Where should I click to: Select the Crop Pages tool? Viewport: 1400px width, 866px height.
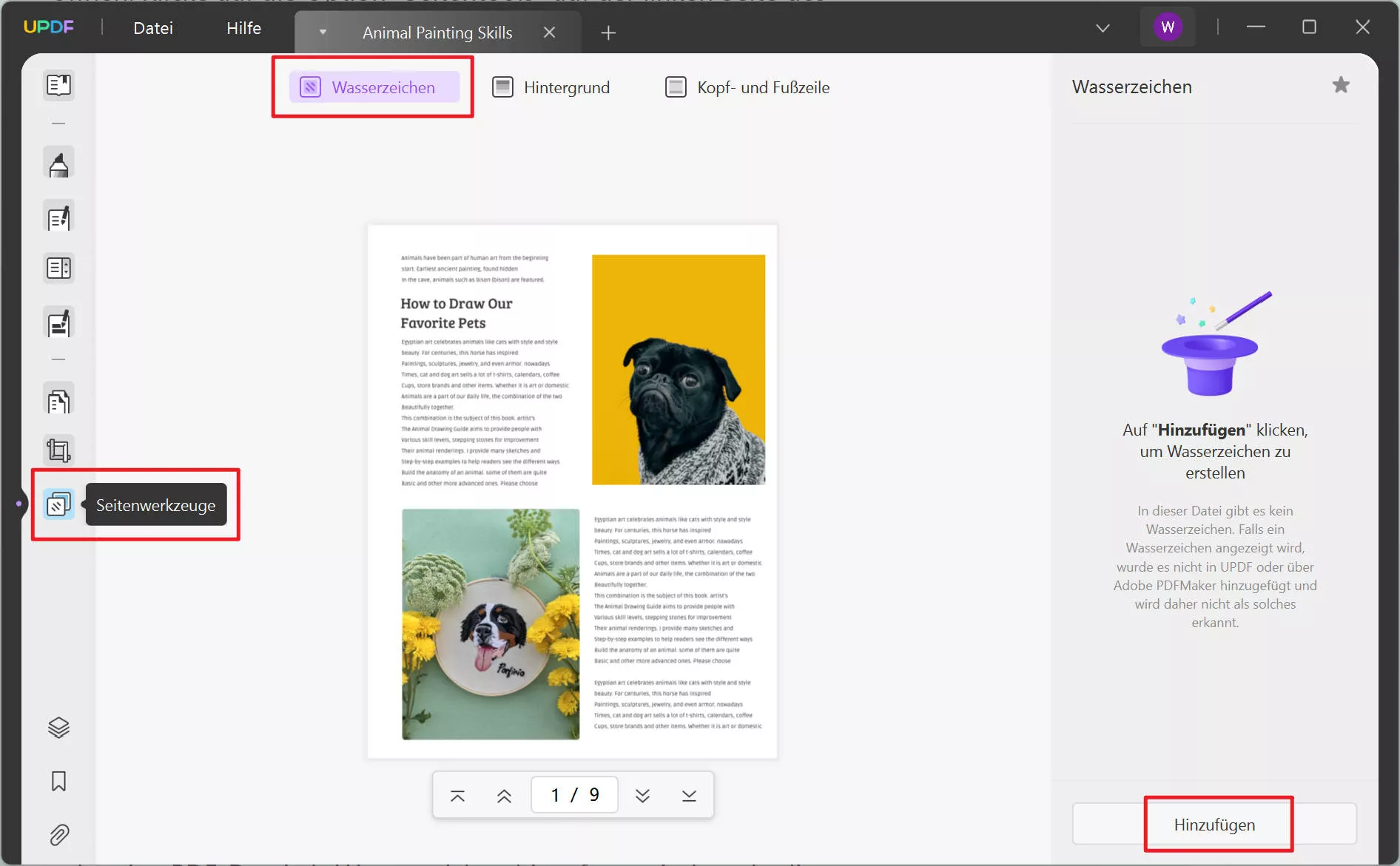pyautogui.click(x=58, y=450)
